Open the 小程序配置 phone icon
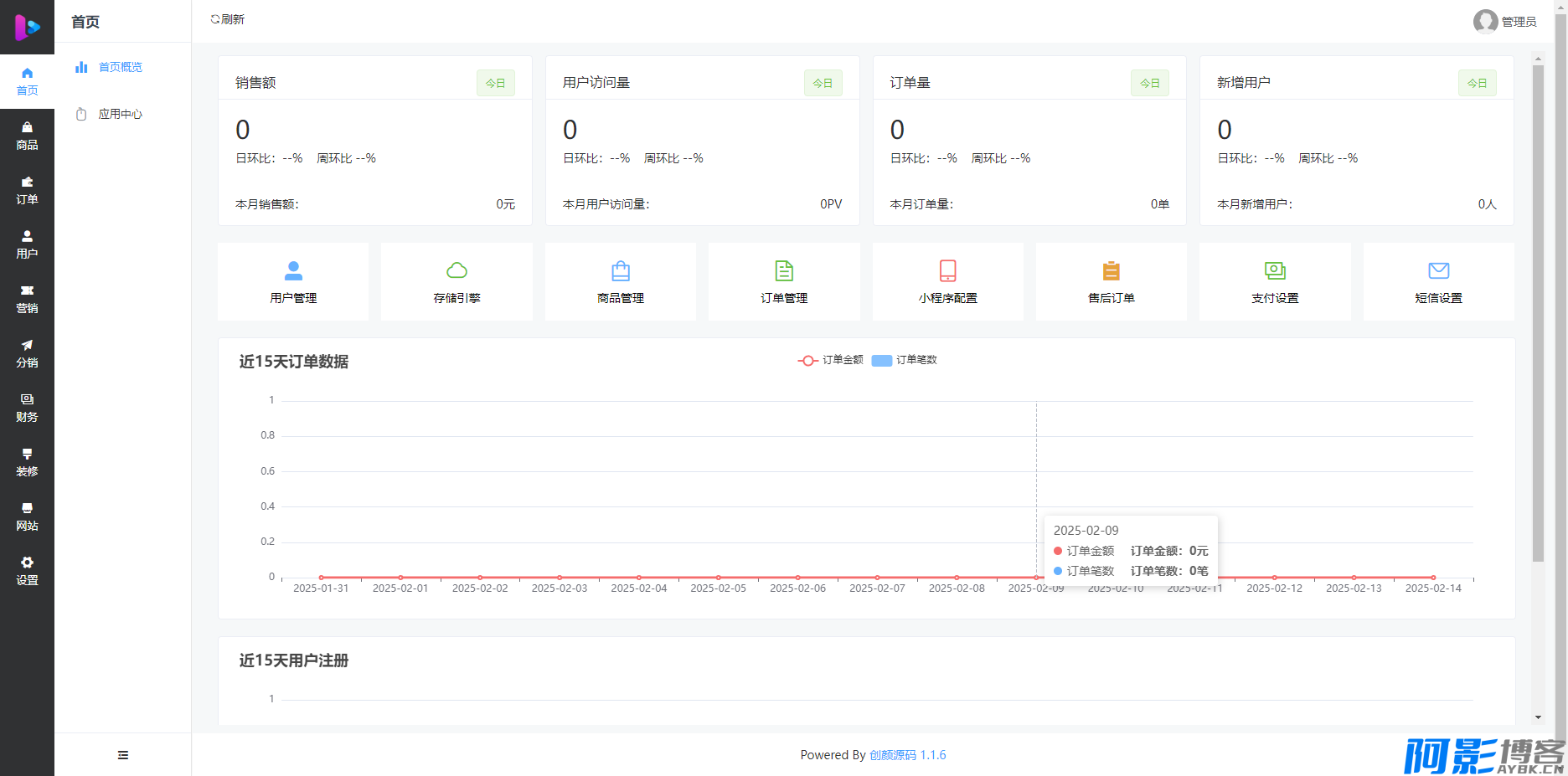The height and width of the screenshot is (776, 1568). [x=947, y=271]
